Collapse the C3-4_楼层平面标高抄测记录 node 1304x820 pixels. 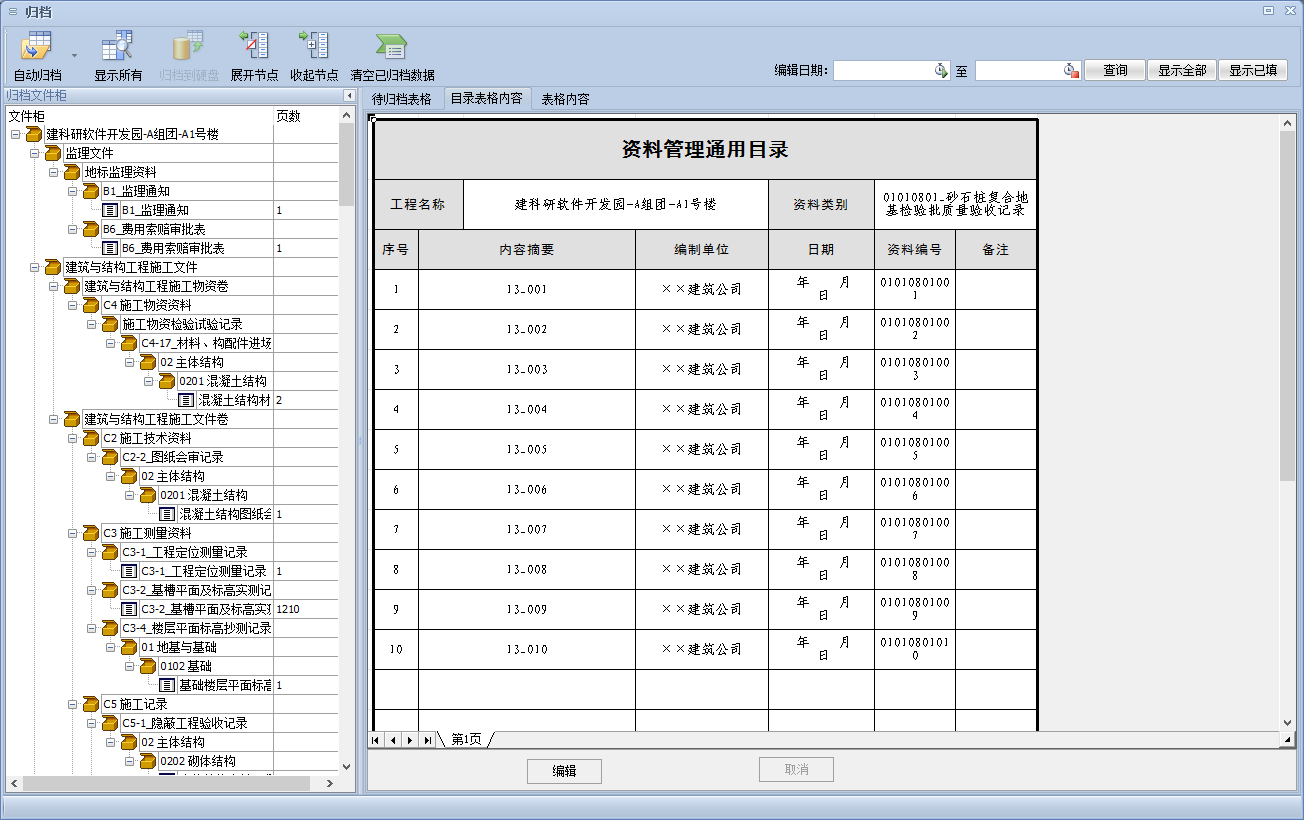[x=91, y=628]
